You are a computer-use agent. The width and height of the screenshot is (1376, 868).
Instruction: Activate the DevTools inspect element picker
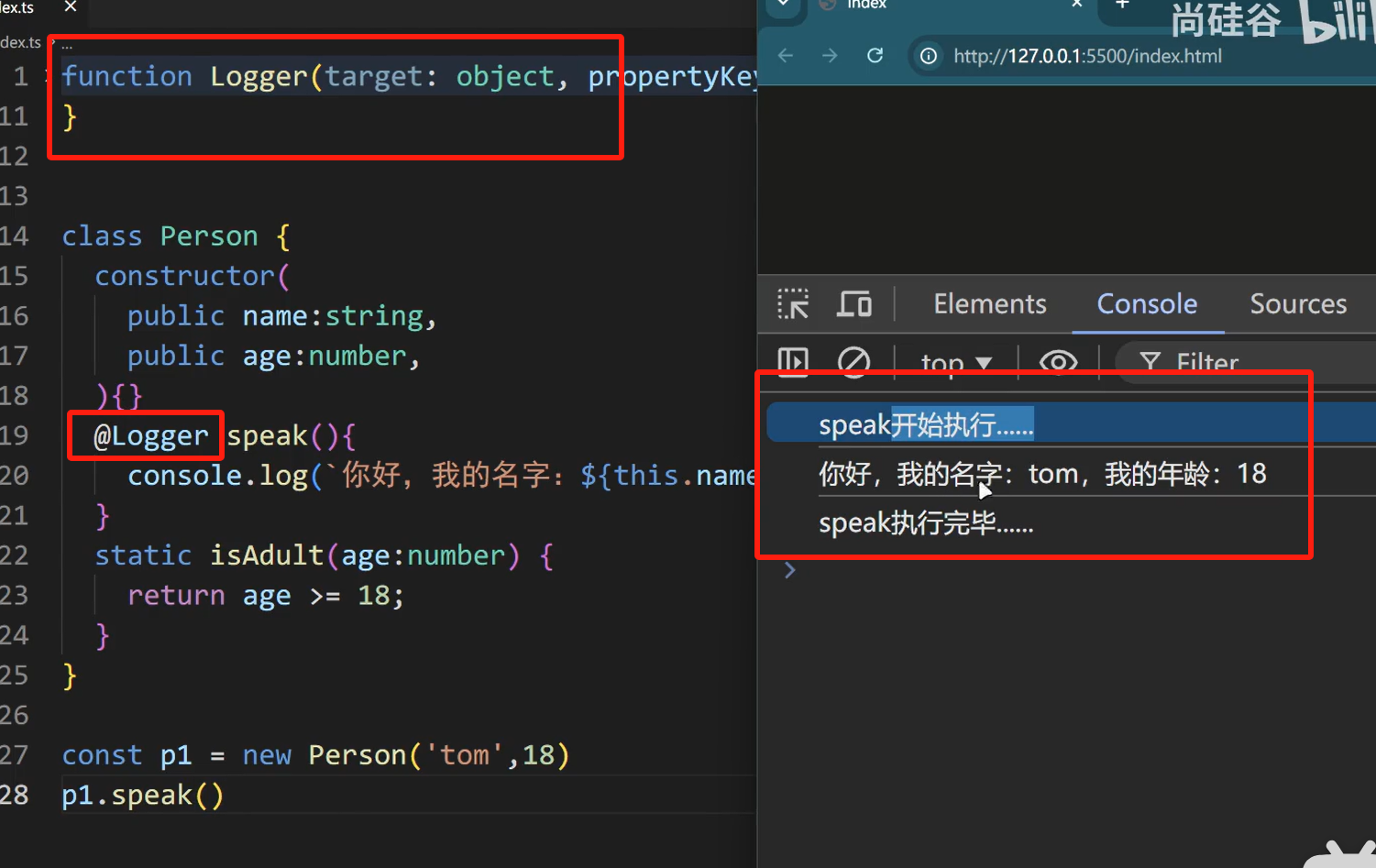coord(793,303)
